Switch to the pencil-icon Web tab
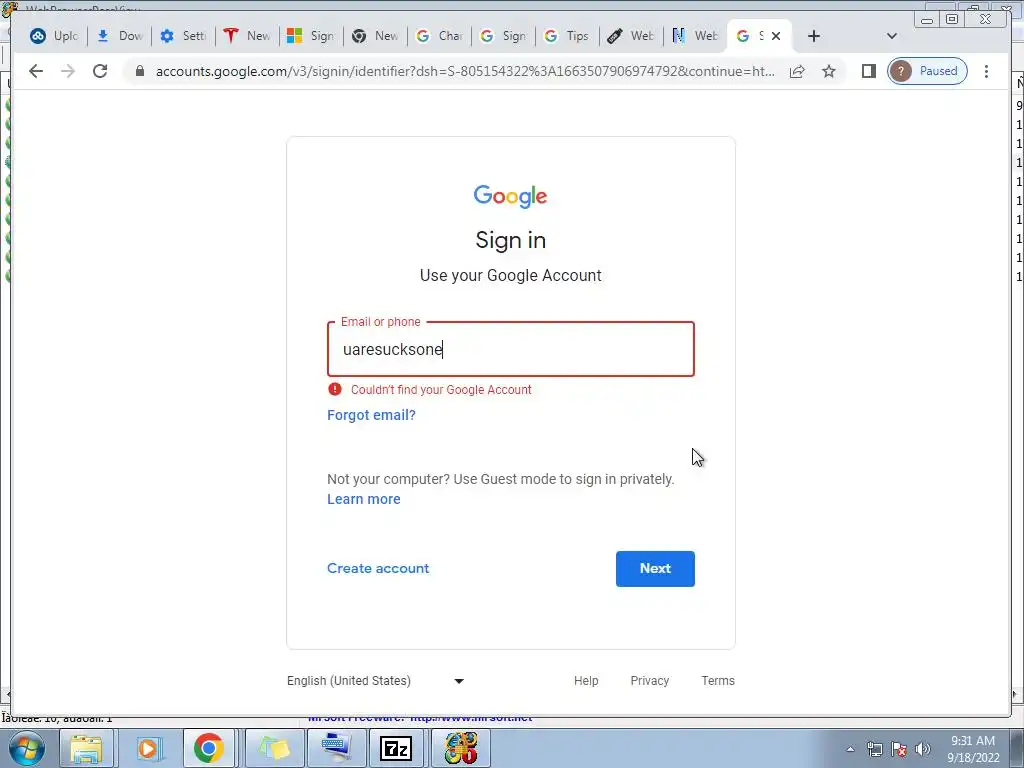1024x768 pixels. click(x=632, y=36)
